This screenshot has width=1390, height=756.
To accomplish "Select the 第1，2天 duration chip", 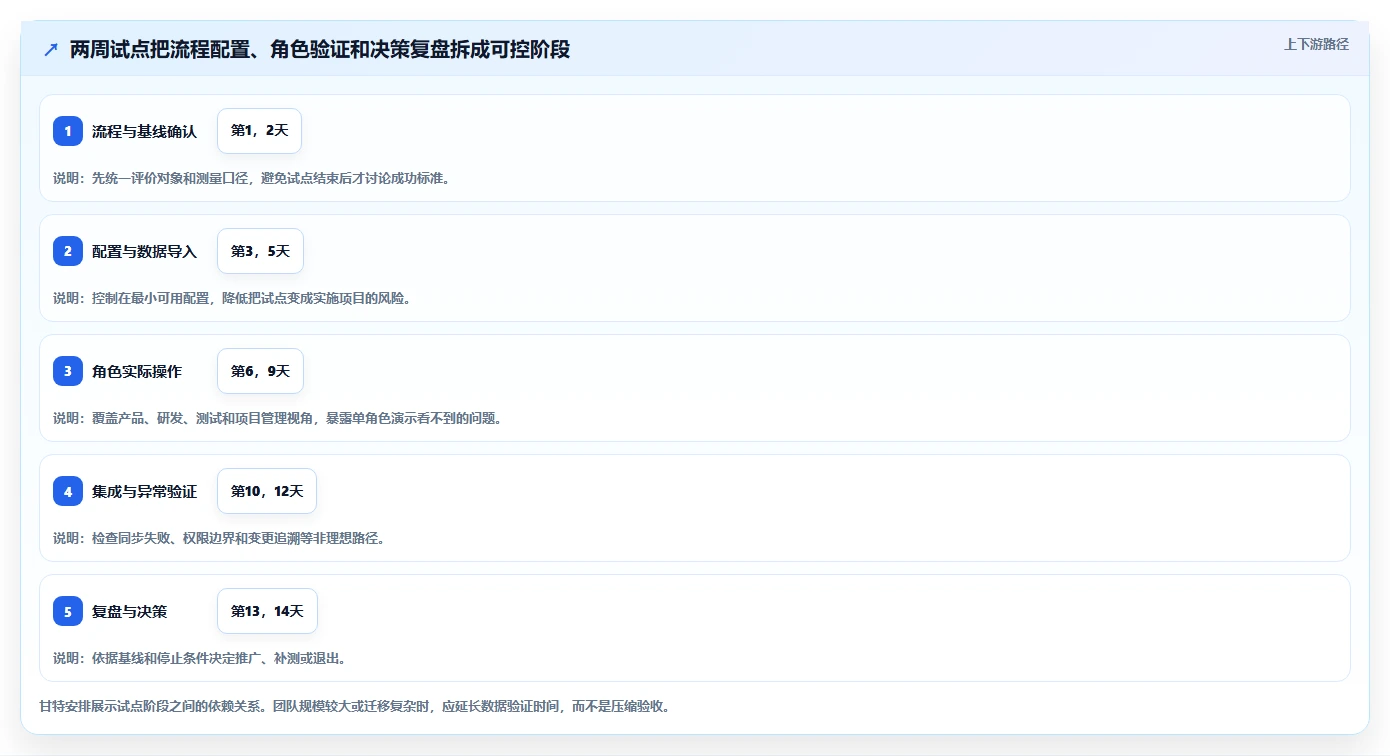I will 259,131.
